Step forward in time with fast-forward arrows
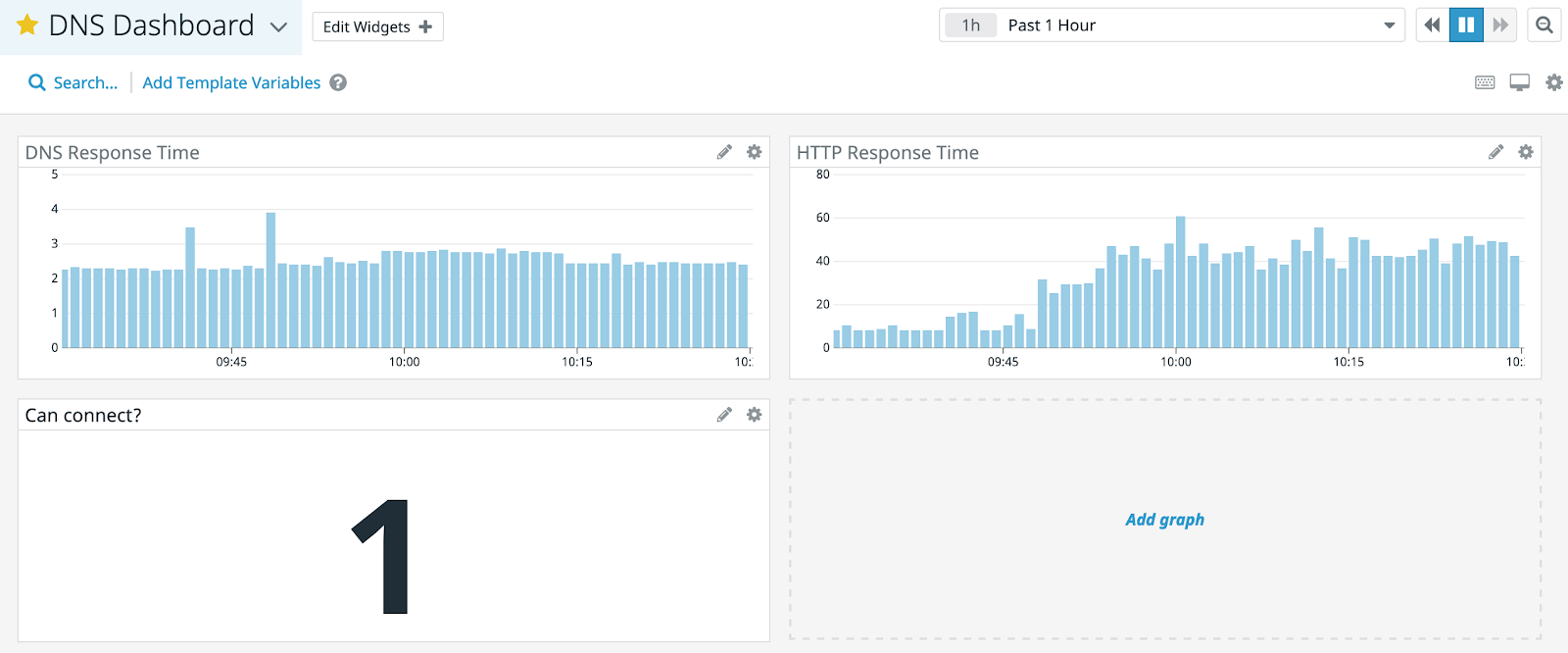1568x653 pixels. point(1500,25)
